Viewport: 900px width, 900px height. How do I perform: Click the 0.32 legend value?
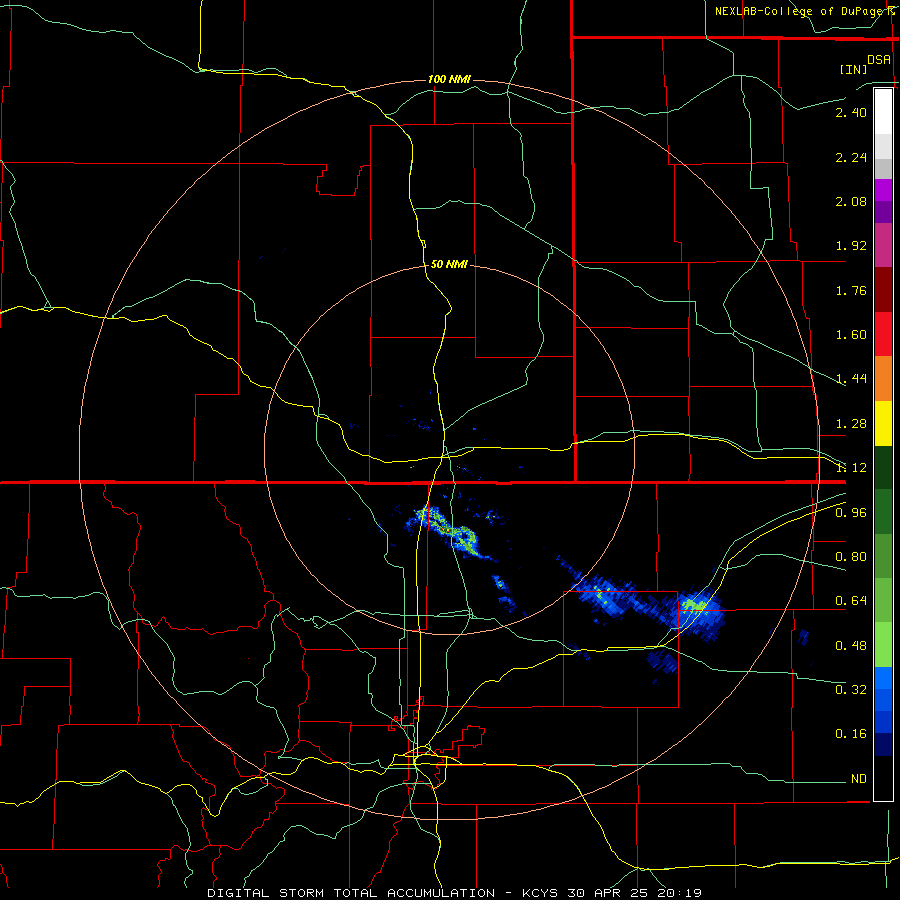click(851, 689)
